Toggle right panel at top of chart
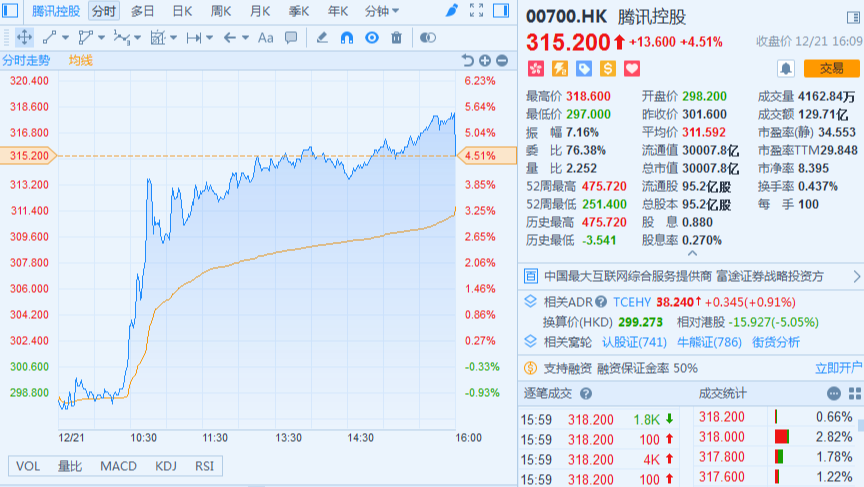864x487 pixels. [x=502, y=11]
